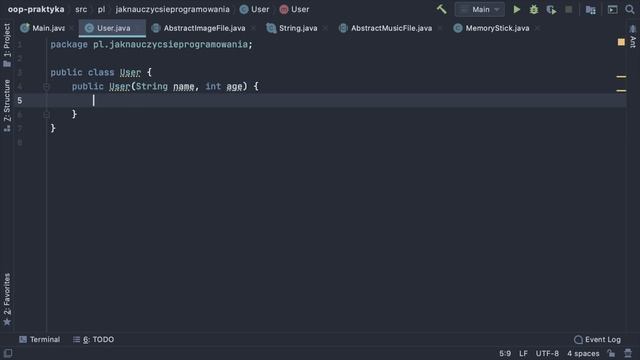Open the 6: TODO tool window
This screenshot has width=640, height=360.
(93, 340)
